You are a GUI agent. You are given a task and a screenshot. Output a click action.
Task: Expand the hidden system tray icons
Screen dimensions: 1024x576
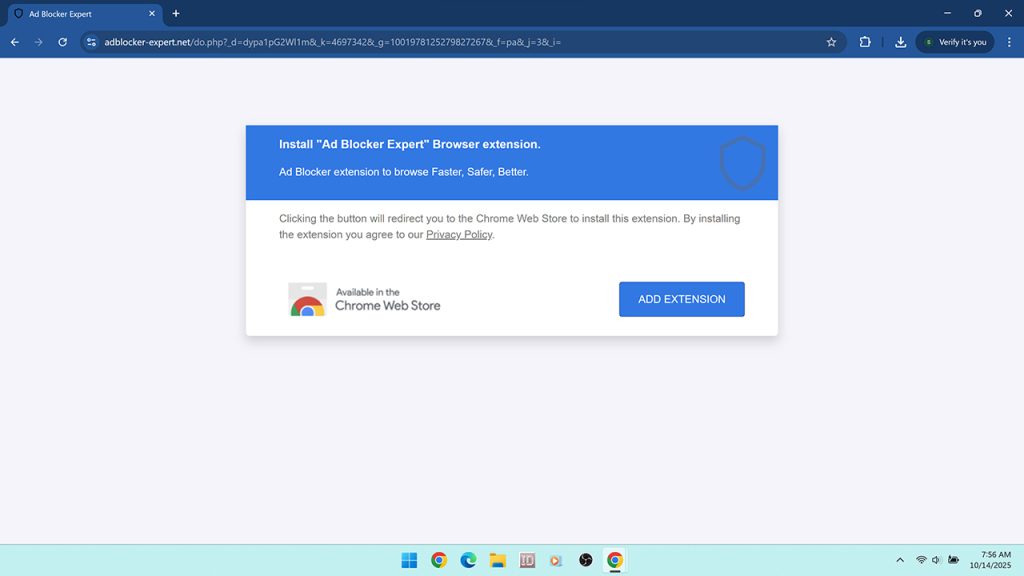[x=899, y=560]
